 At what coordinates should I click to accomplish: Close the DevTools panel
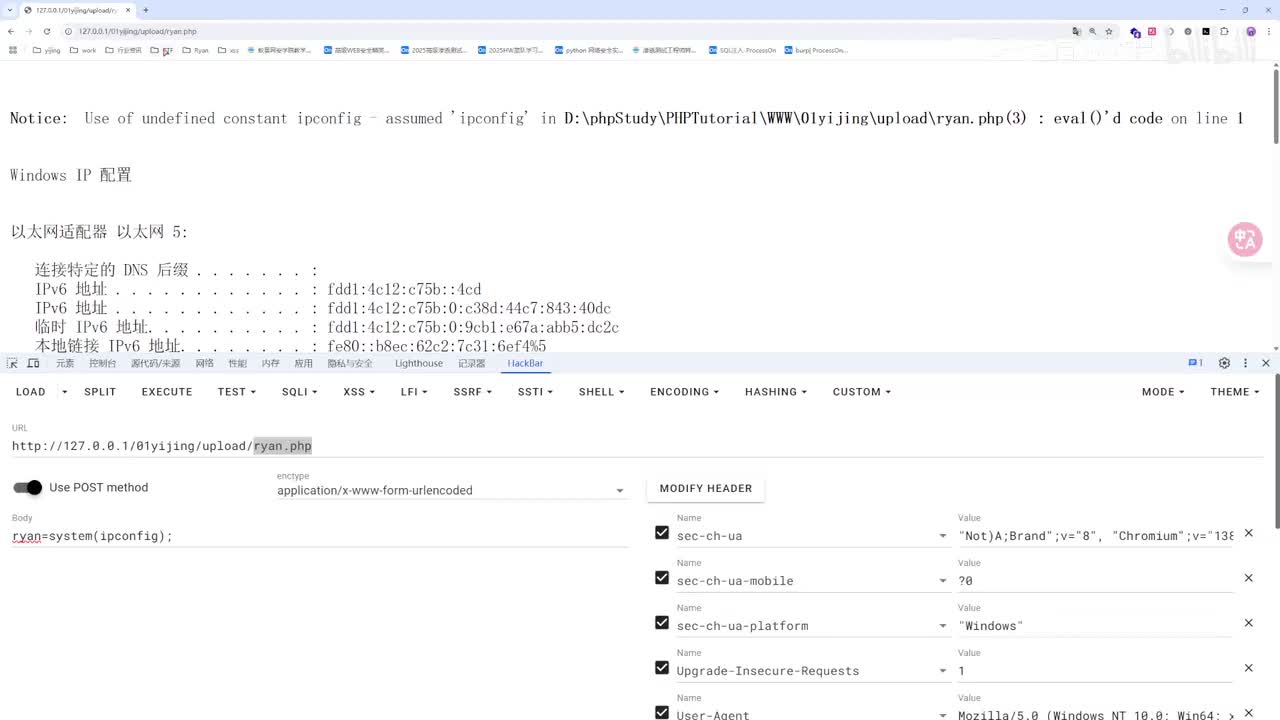[1266, 363]
